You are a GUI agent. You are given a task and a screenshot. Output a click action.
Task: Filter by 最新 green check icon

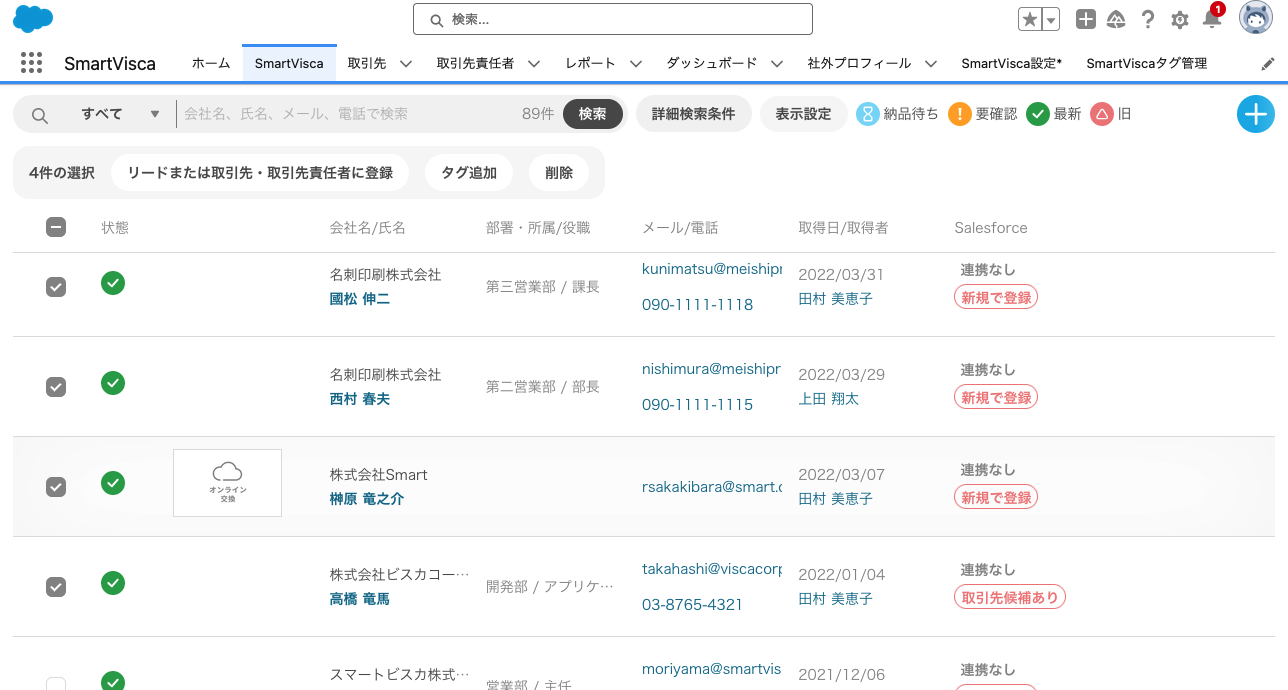[x=1038, y=114]
